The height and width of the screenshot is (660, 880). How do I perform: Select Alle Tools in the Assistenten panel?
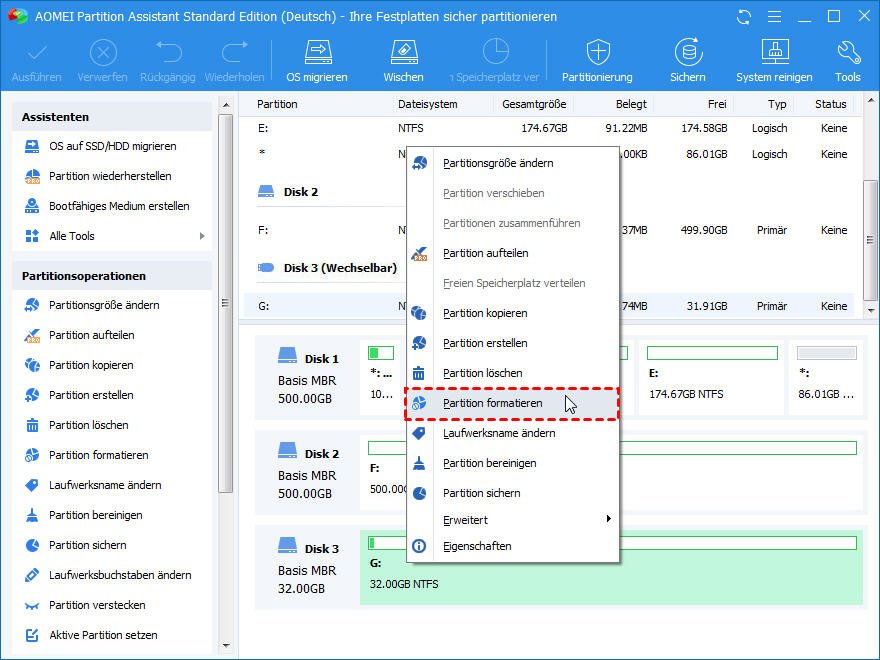(114, 236)
